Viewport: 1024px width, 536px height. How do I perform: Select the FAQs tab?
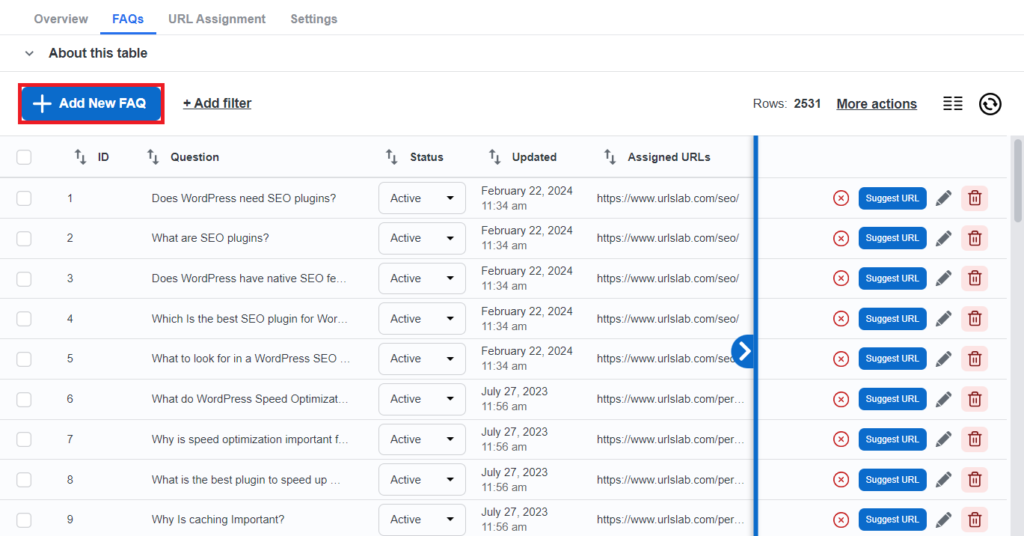pyautogui.click(x=128, y=19)
